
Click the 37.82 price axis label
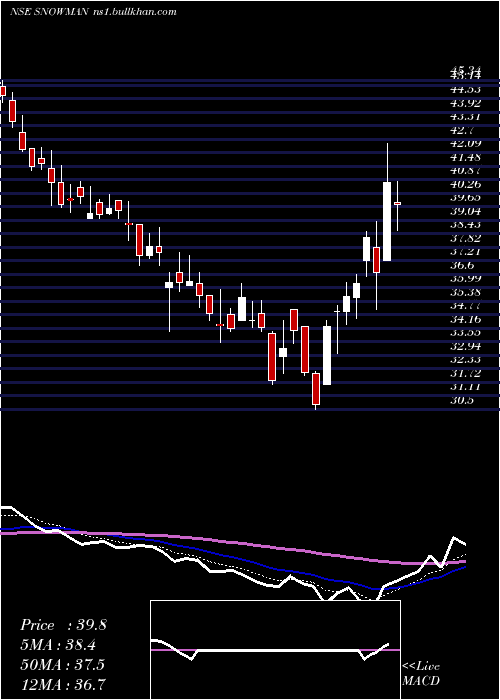[x=465, y=238]
